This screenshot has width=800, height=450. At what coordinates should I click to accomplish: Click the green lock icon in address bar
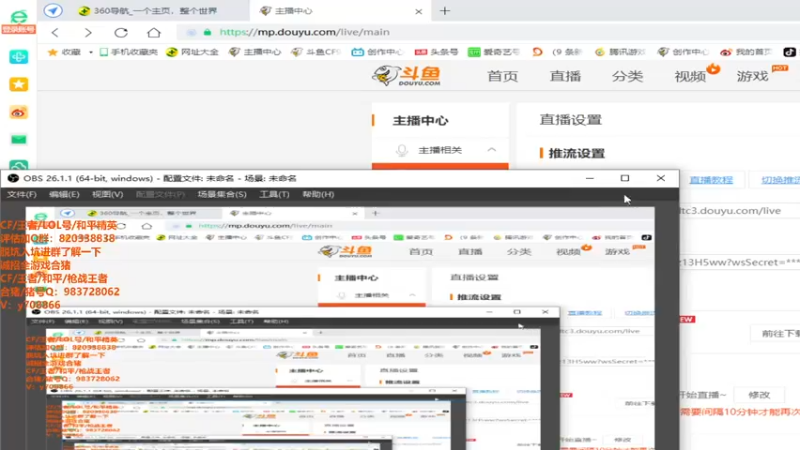pyautogui.click(x=207, y=32)
